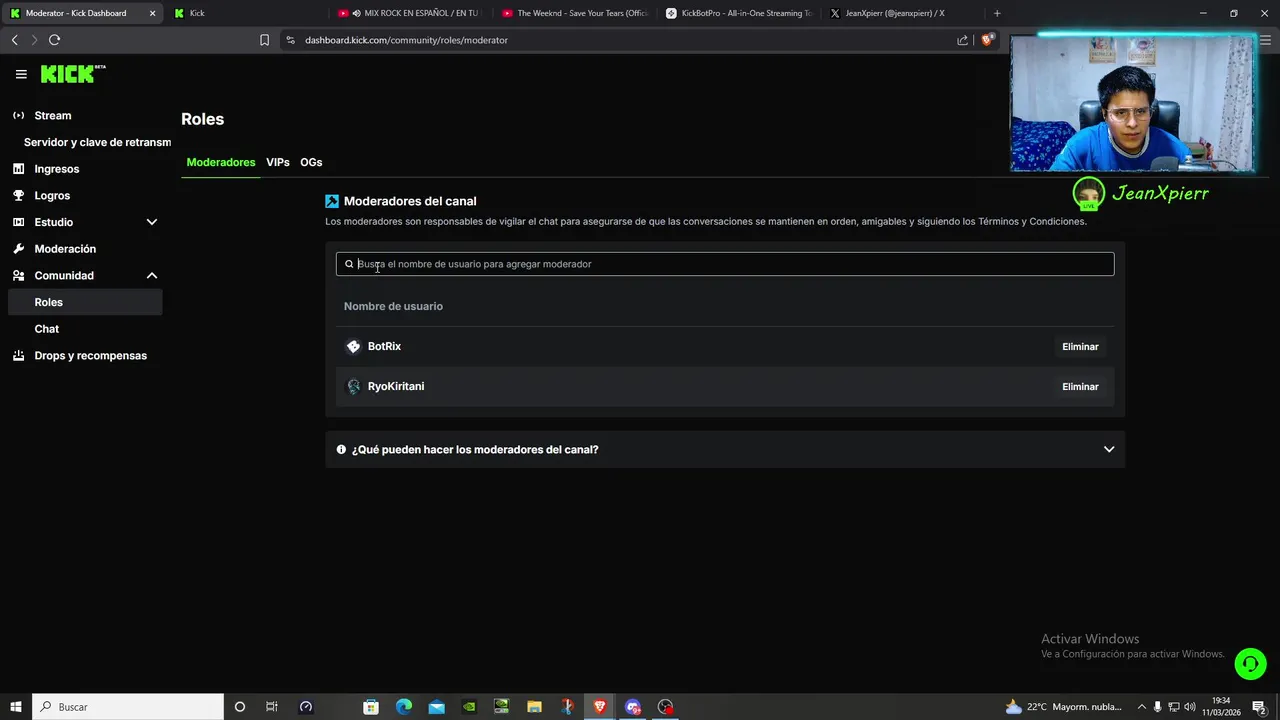Expand the Estudio submenu chevron
The image size is (1280, 720).
coord(152,222)
